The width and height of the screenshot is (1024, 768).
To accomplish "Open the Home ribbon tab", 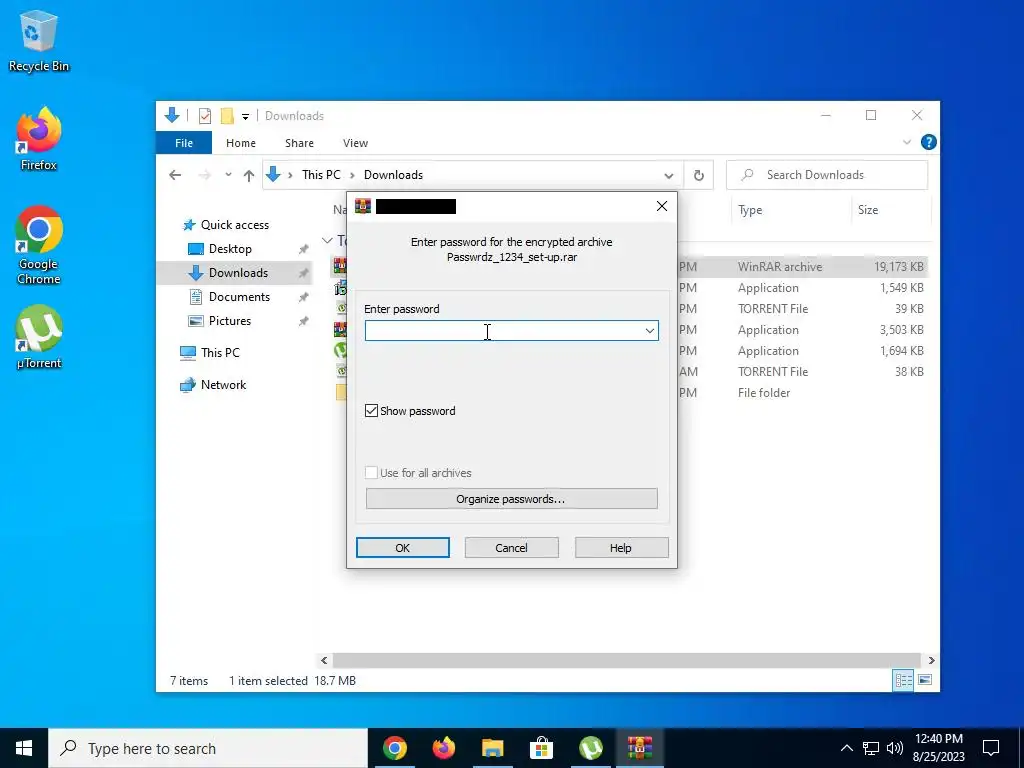I will (241, 143).
